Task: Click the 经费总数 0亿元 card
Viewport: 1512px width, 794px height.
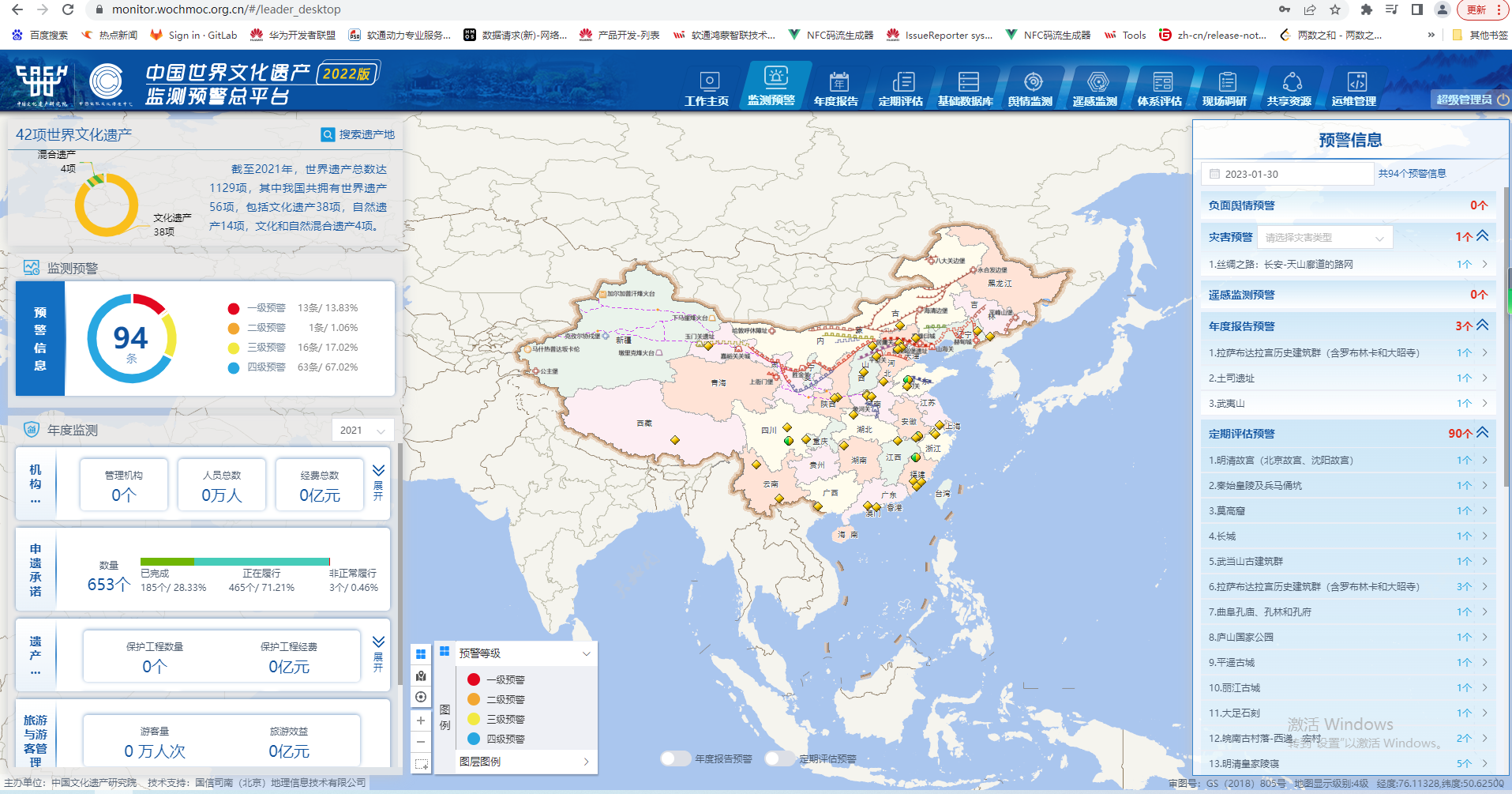Action: click(x=320, y=485)
